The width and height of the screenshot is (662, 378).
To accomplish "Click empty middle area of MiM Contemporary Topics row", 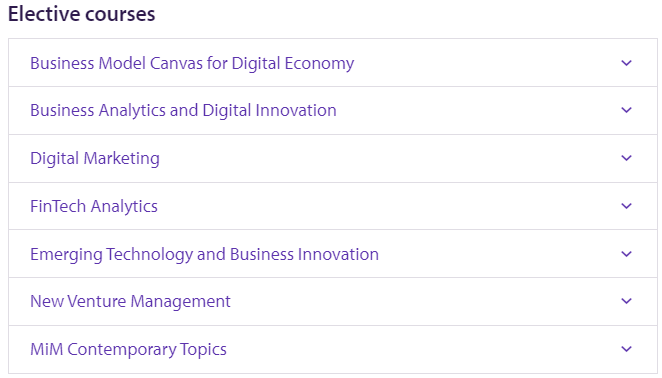I will pos(422,349).
